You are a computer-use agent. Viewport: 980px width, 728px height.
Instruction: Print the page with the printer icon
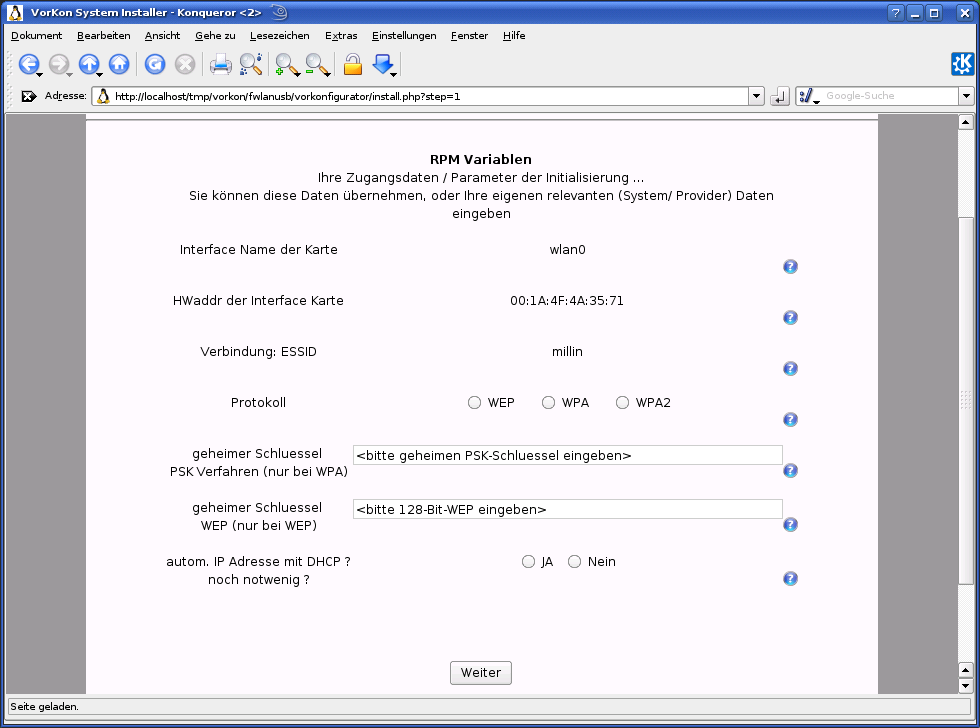pyautogui.click(x=220, y=64)
